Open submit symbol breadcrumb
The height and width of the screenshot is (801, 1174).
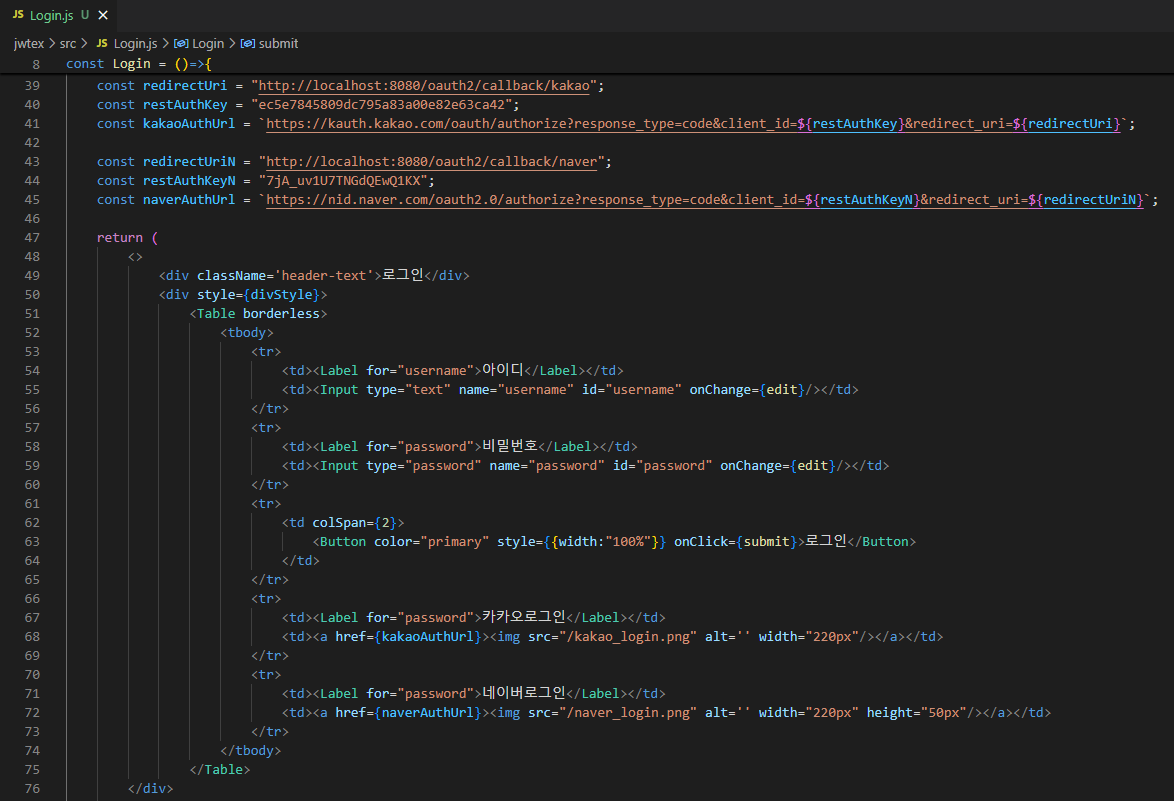click(x=279, y=43)
